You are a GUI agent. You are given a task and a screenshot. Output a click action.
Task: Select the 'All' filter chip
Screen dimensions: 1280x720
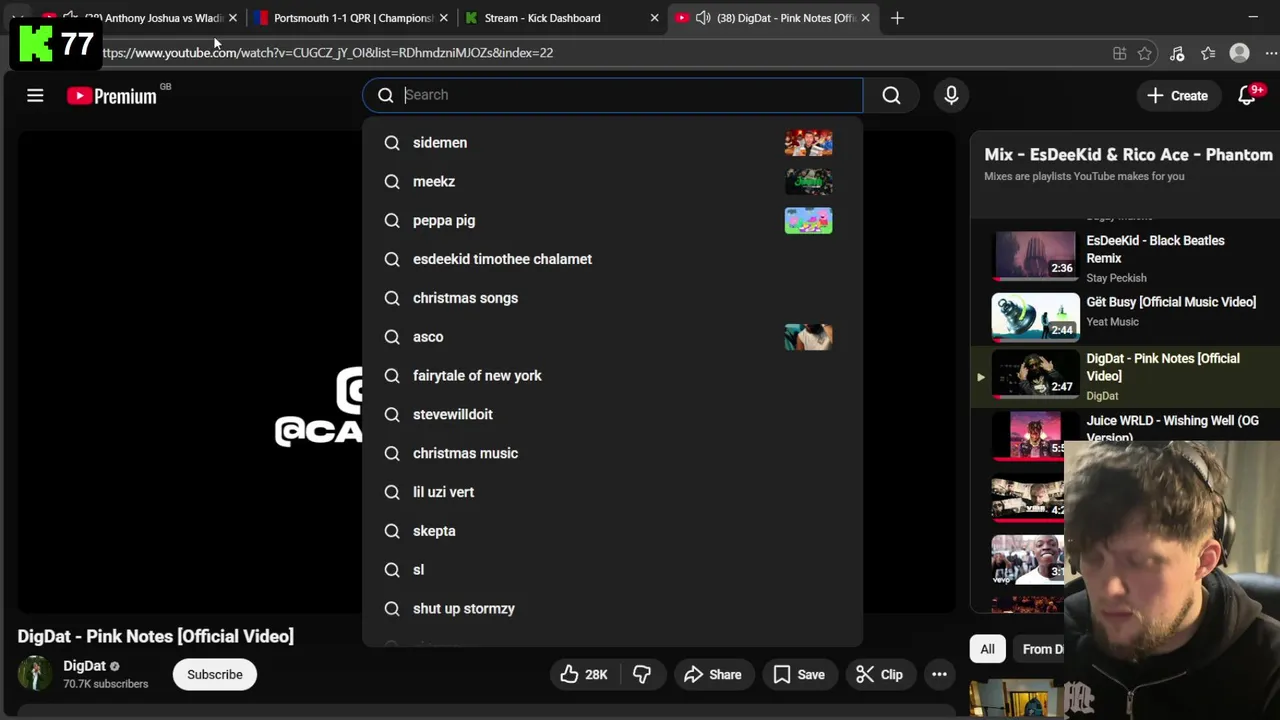pos(987,649)
